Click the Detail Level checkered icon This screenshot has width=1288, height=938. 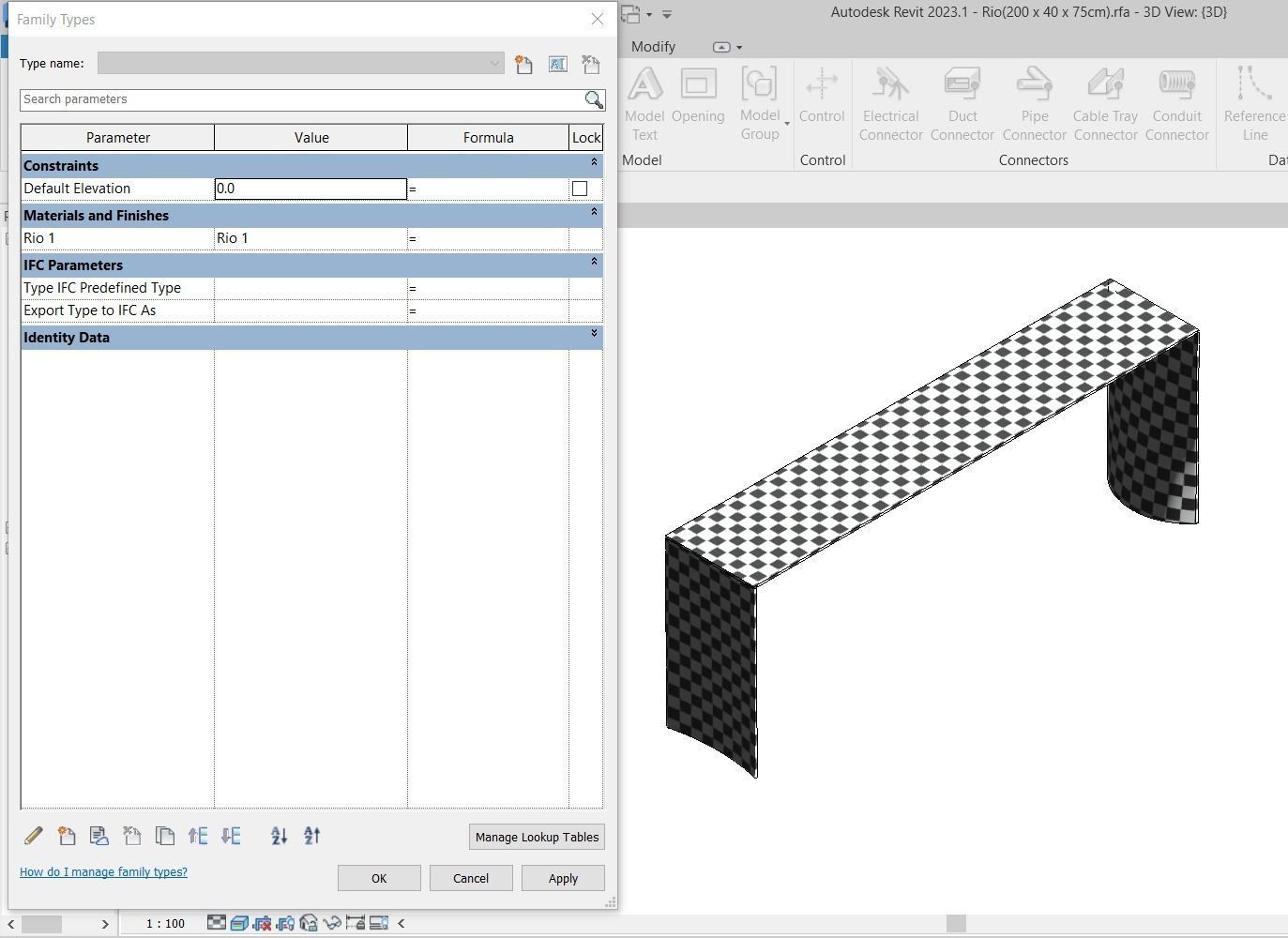217,923
